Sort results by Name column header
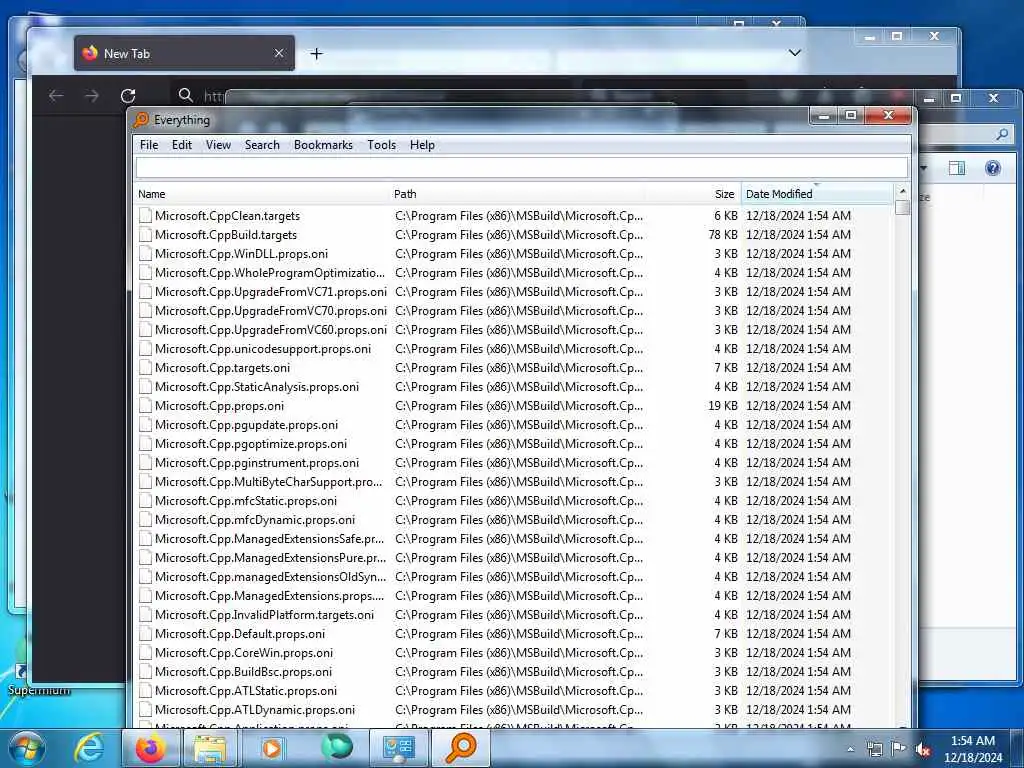Screen dimensions: 1024x768 [261, 194]
